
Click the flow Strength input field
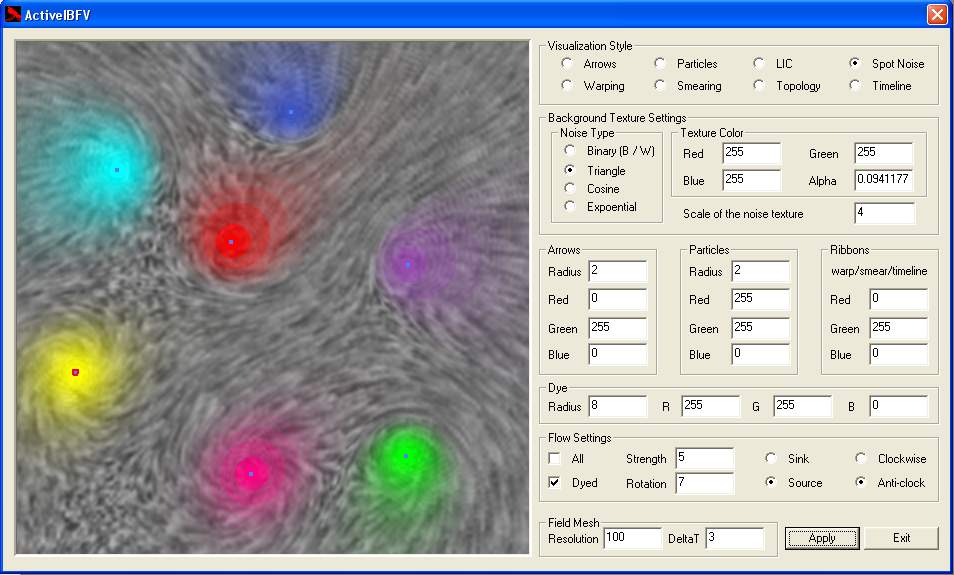(x=704, y=458)
